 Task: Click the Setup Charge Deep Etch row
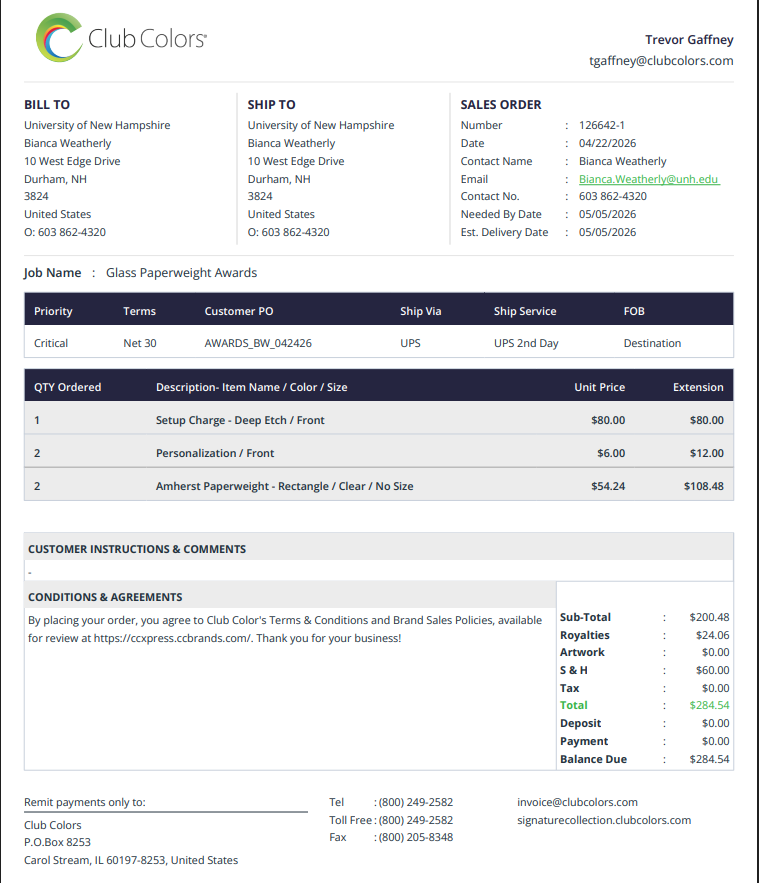[x=378, y=420]
